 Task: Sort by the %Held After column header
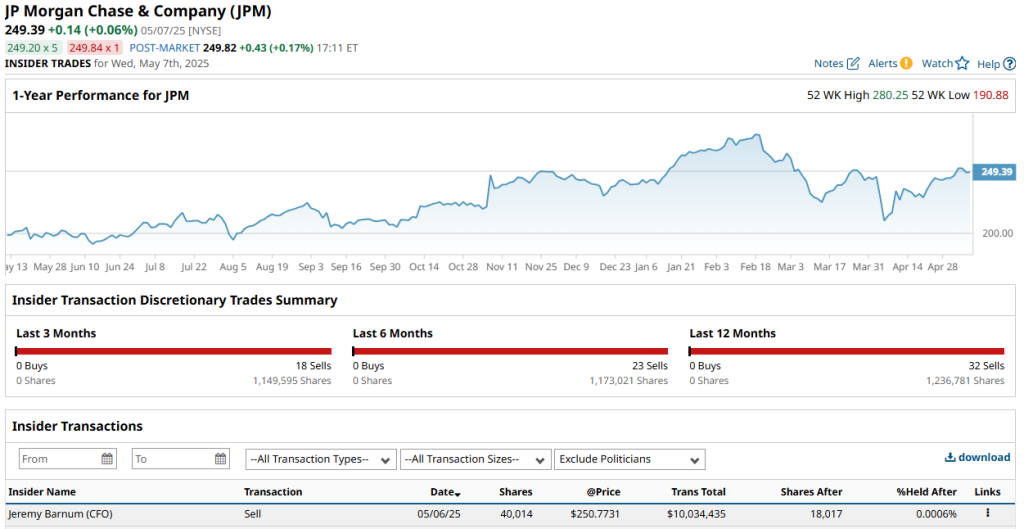click(x=927, y=492)
